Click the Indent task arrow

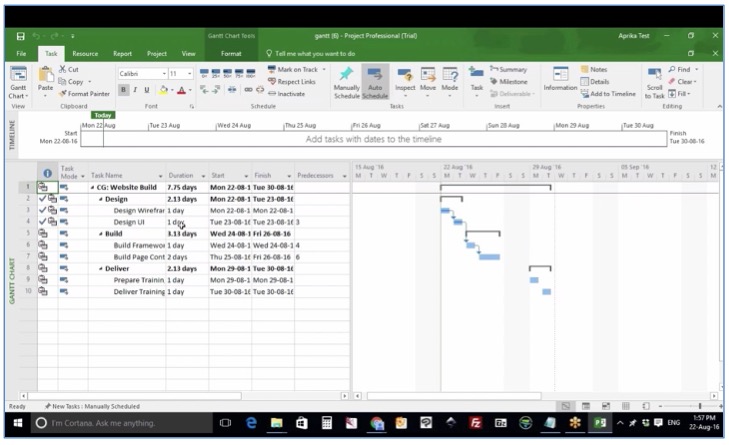[216, 89]
